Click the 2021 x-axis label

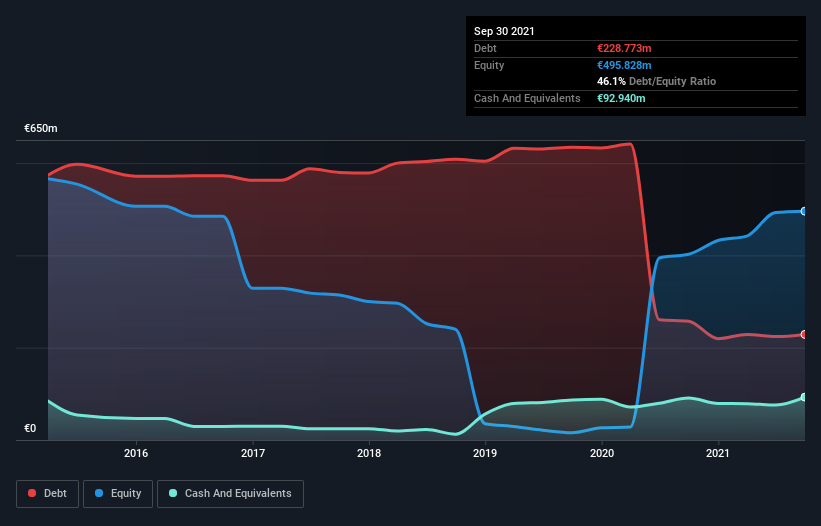click(x=718, y=453)
